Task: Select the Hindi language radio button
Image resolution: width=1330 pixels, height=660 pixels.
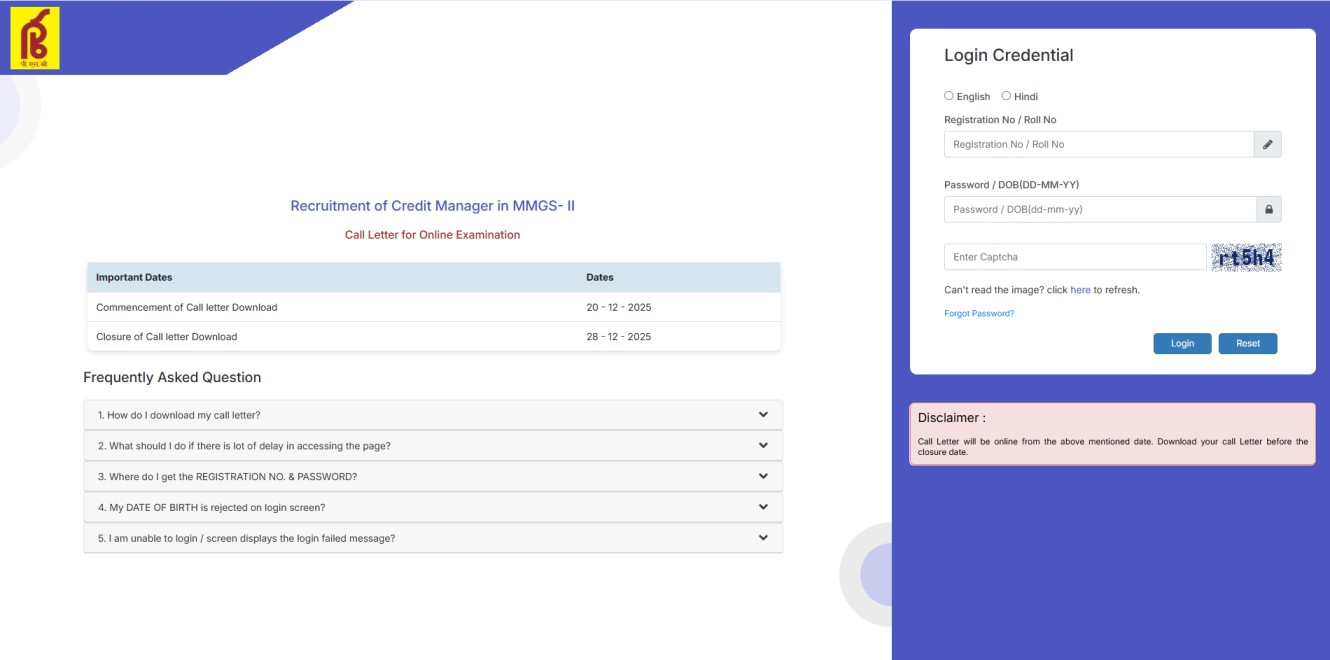Action: (1005, 95)
